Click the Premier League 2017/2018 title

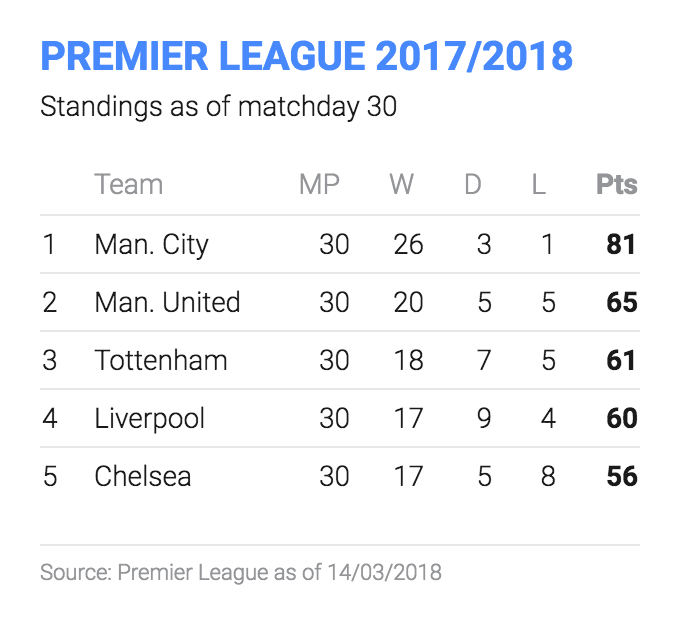click(x=307, y=56)
